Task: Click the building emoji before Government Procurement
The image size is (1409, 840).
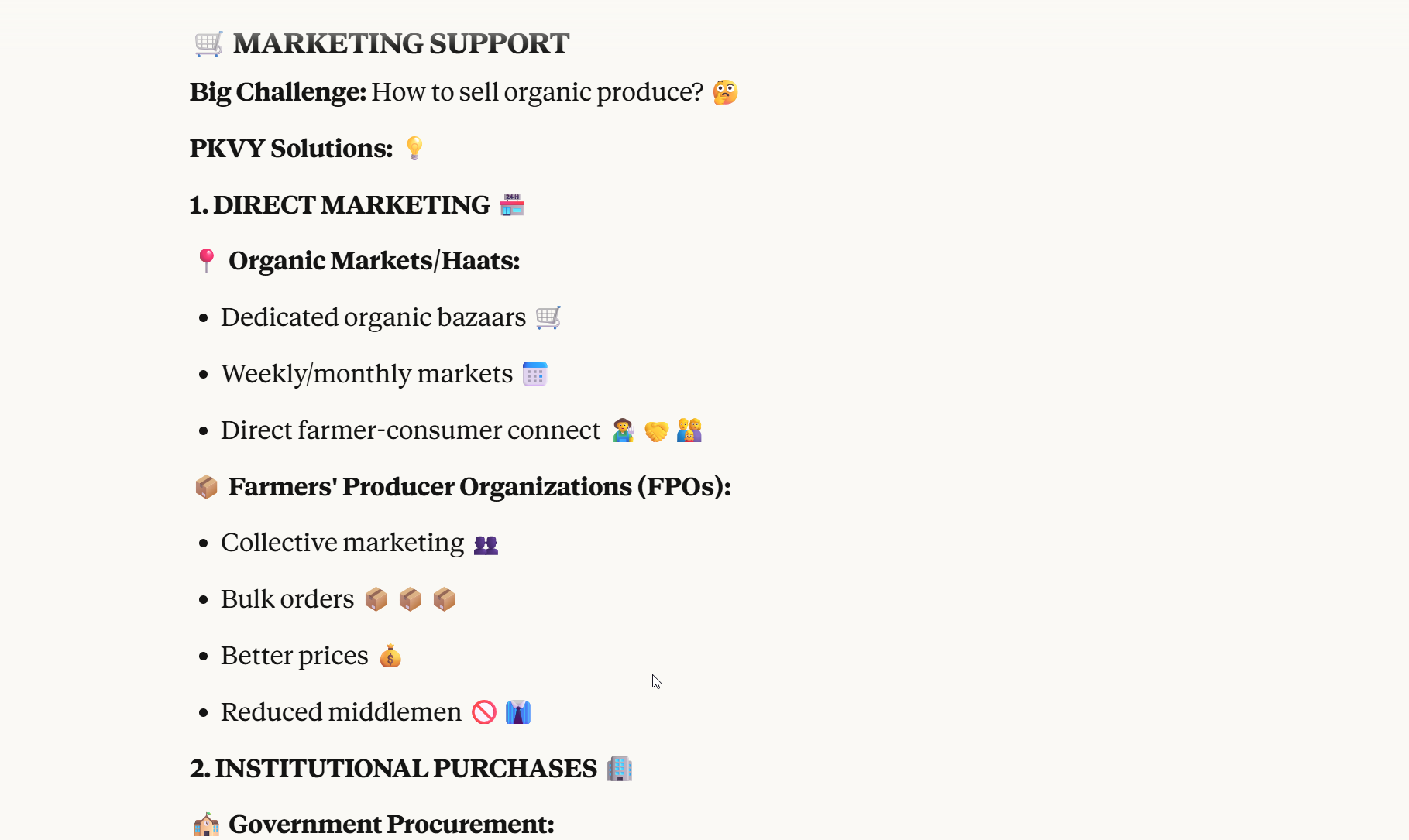Action: point(206,825)
